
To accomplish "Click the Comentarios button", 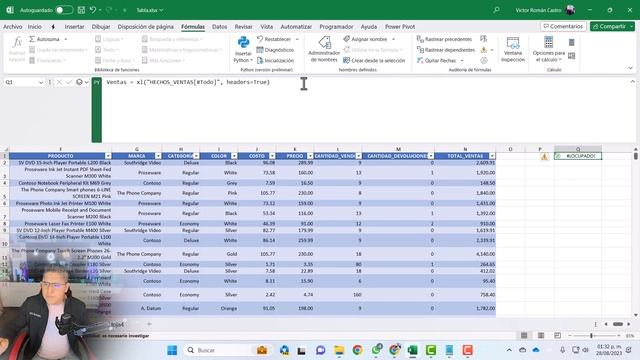I will pyautogui.click(x=563, y=26).
